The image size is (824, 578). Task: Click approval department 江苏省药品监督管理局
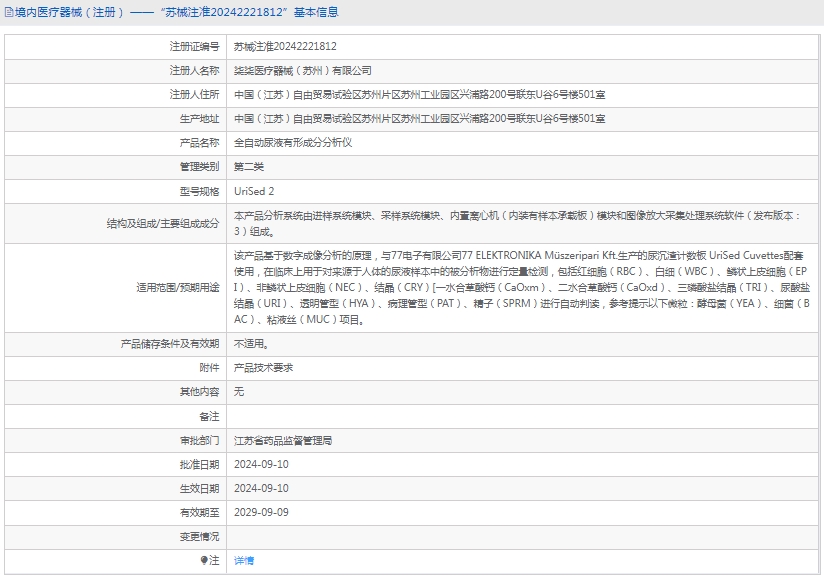click(282, 440)
